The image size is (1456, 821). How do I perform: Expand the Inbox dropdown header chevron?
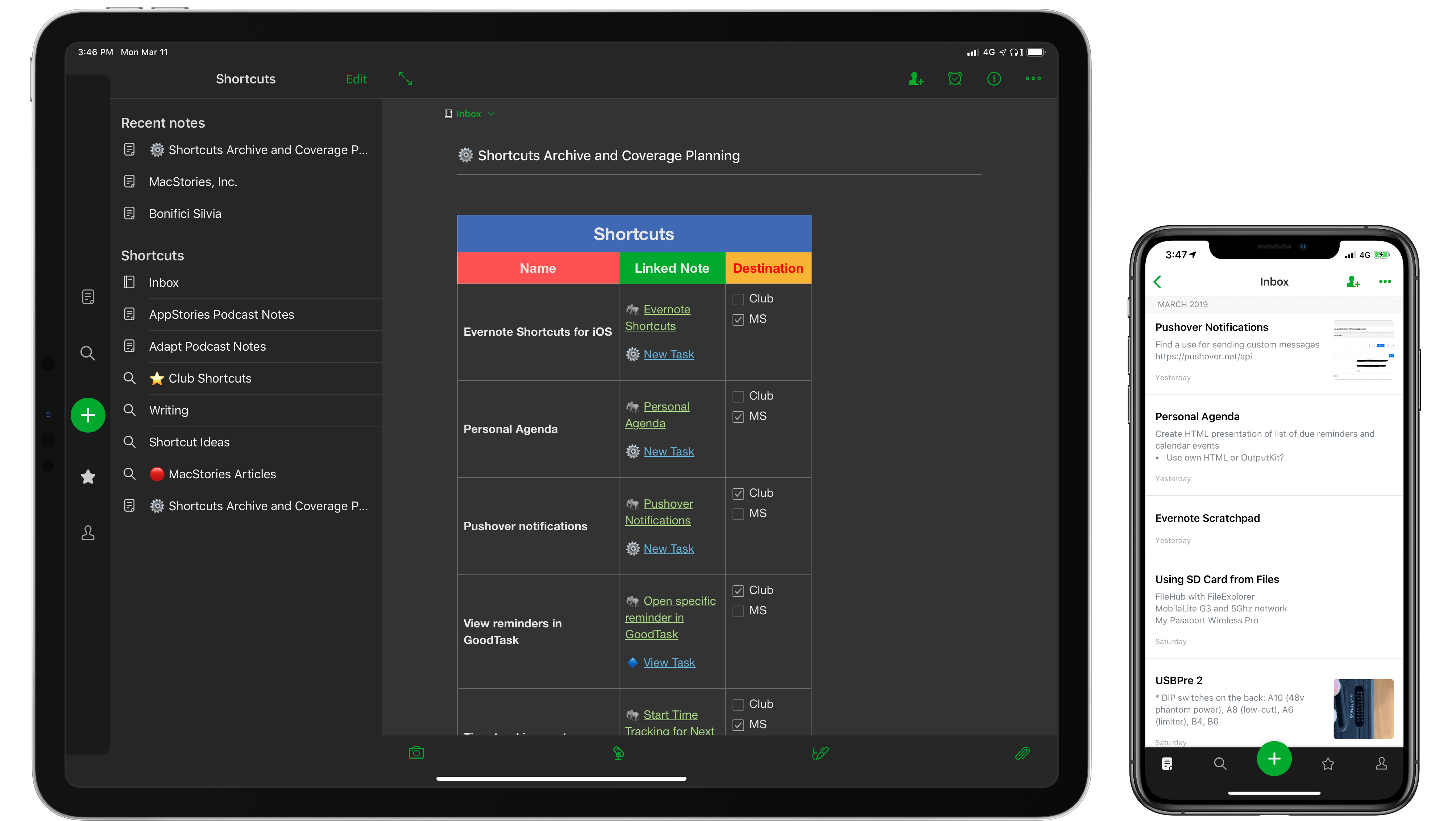click(491, 114)
